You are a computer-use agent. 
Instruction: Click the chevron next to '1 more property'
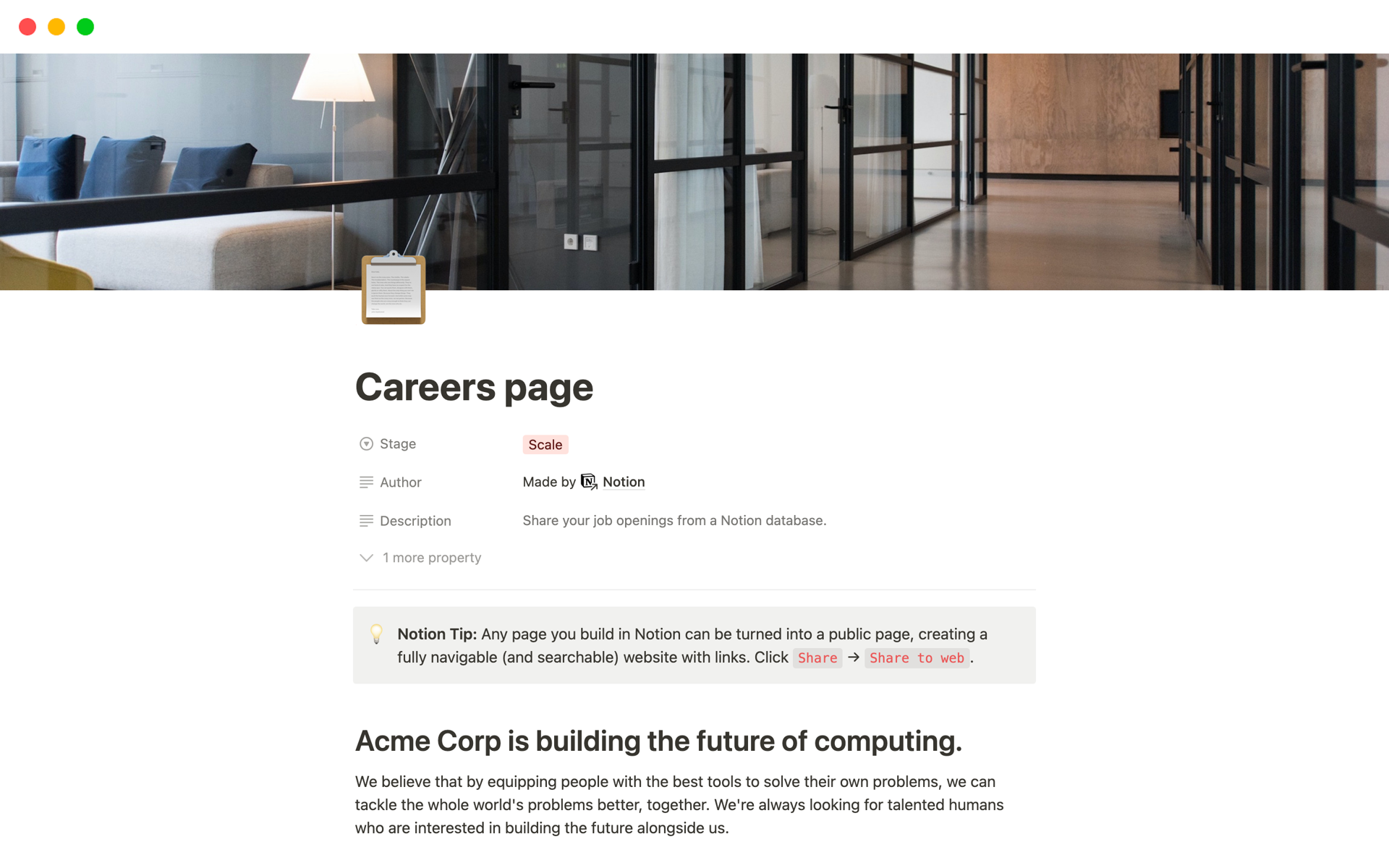point(367,557)
